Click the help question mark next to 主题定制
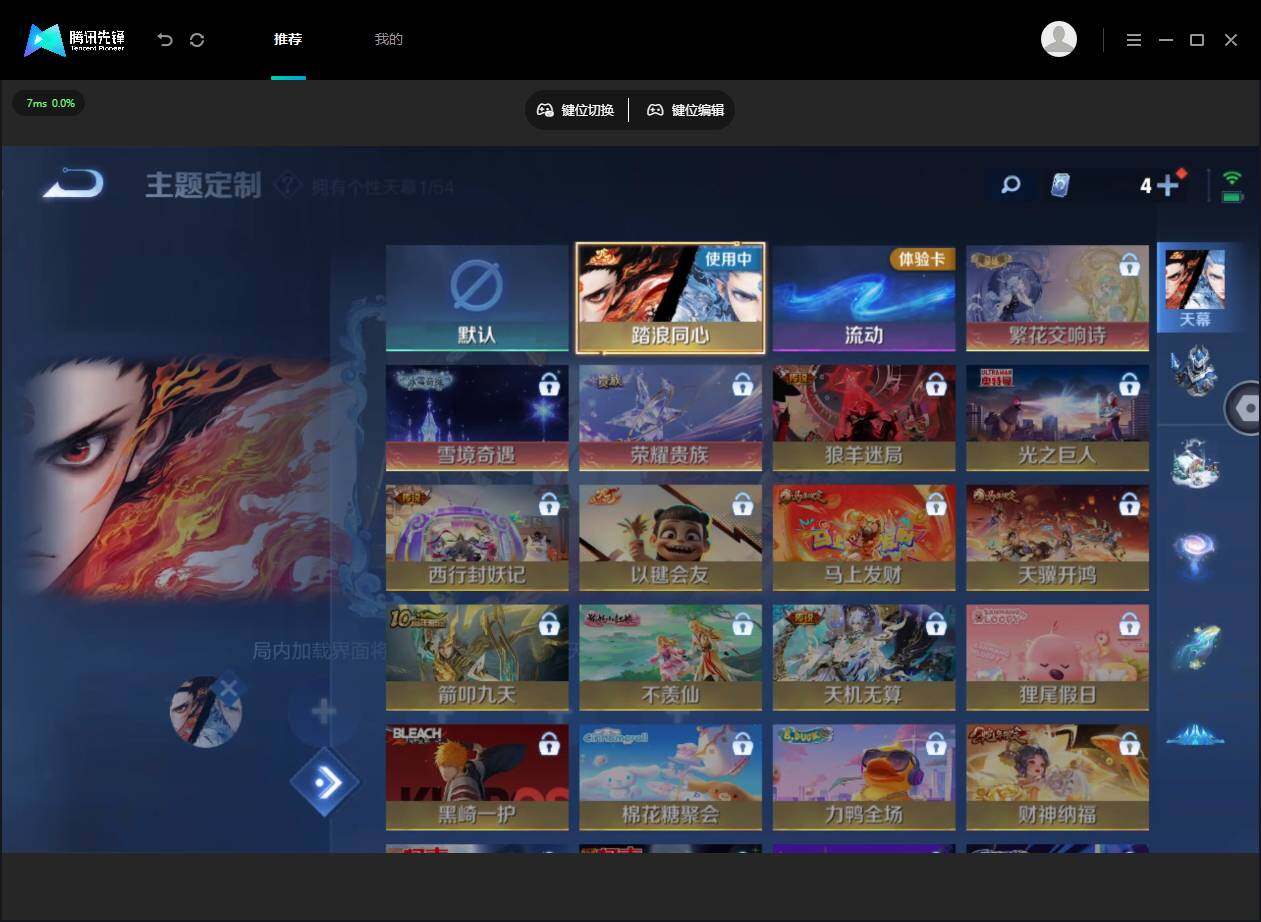1261x922 pixels. pos(288,185)
